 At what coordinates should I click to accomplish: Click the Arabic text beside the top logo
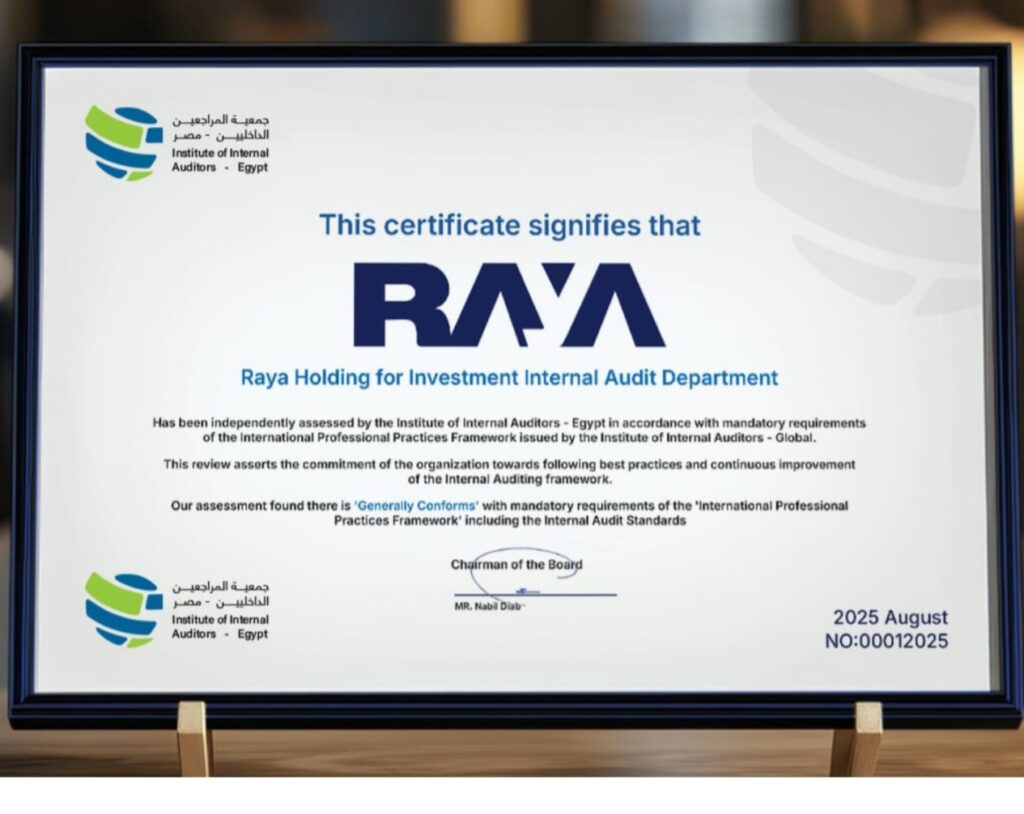(x=220, y=127)
